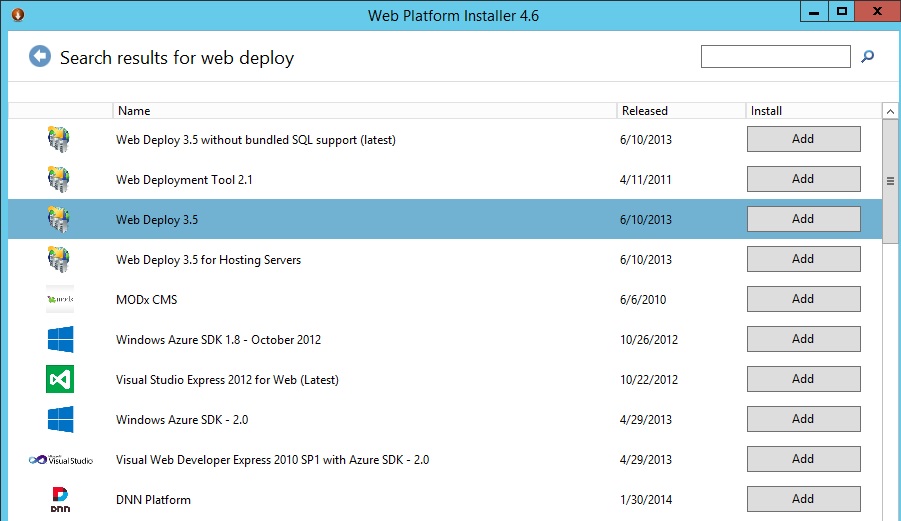Select "MODx CMS" row text
This screenshot has width=901, height=521.
pos(147,300)
